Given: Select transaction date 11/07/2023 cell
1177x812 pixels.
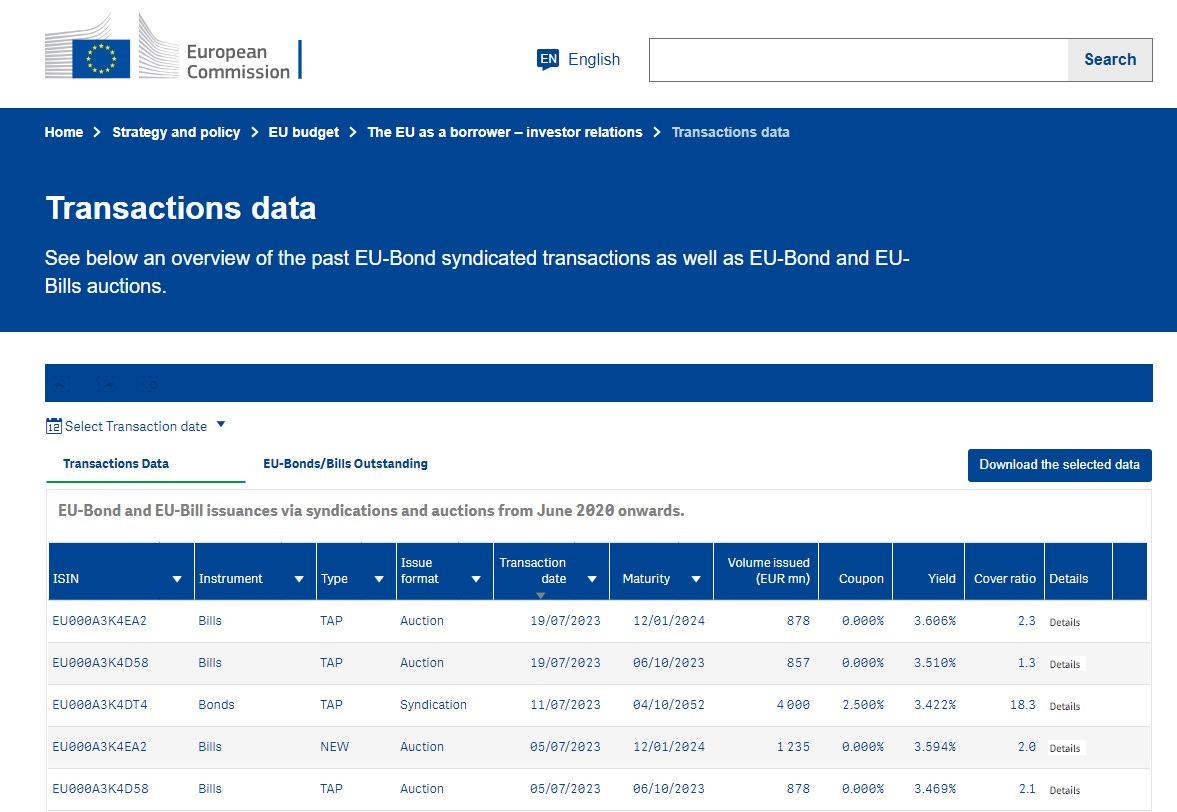Looking at the screenshot, I should (x=565, y=705).
